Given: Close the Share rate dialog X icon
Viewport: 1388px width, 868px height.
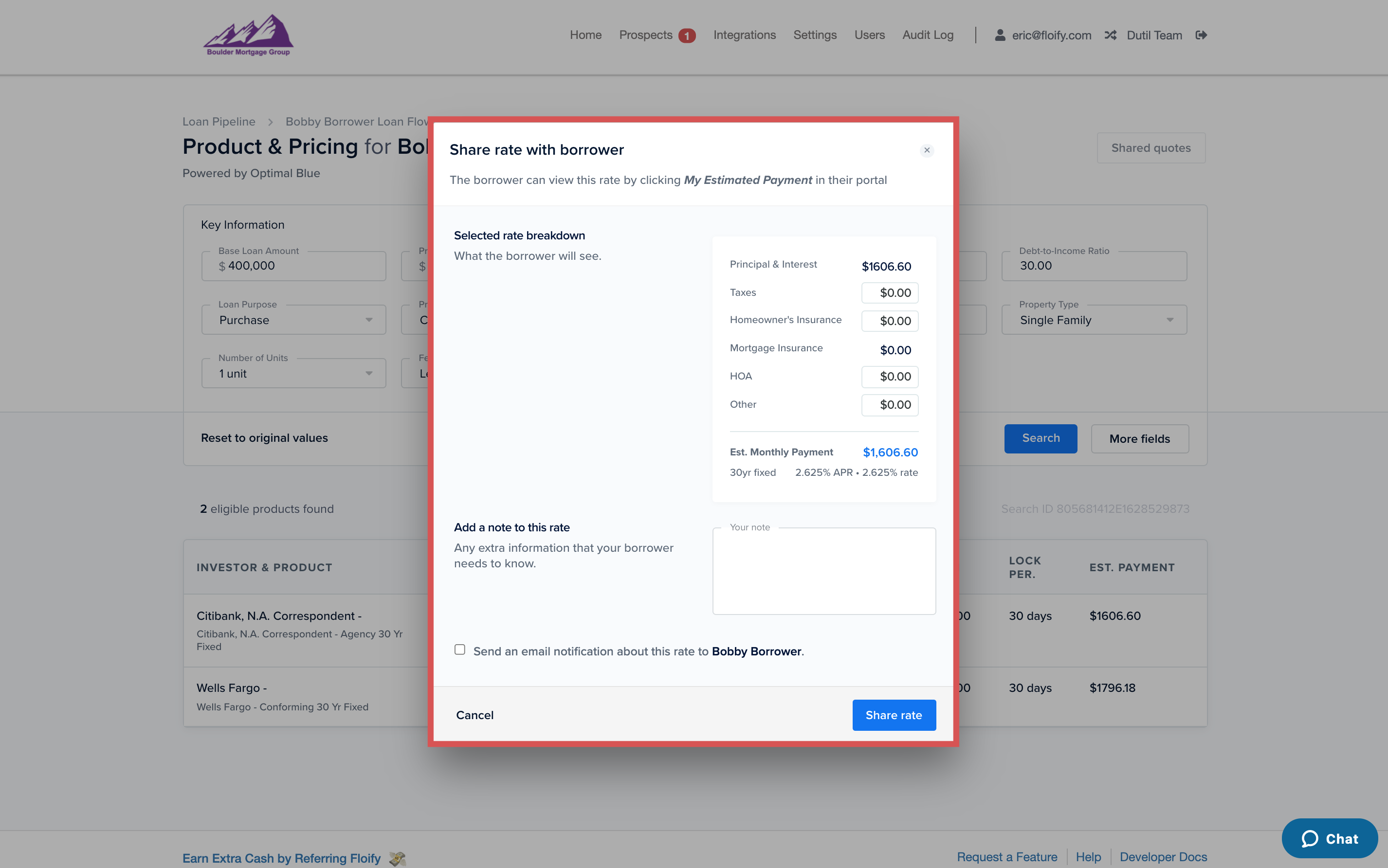Looking at the screenshot, I should point(926,150).
